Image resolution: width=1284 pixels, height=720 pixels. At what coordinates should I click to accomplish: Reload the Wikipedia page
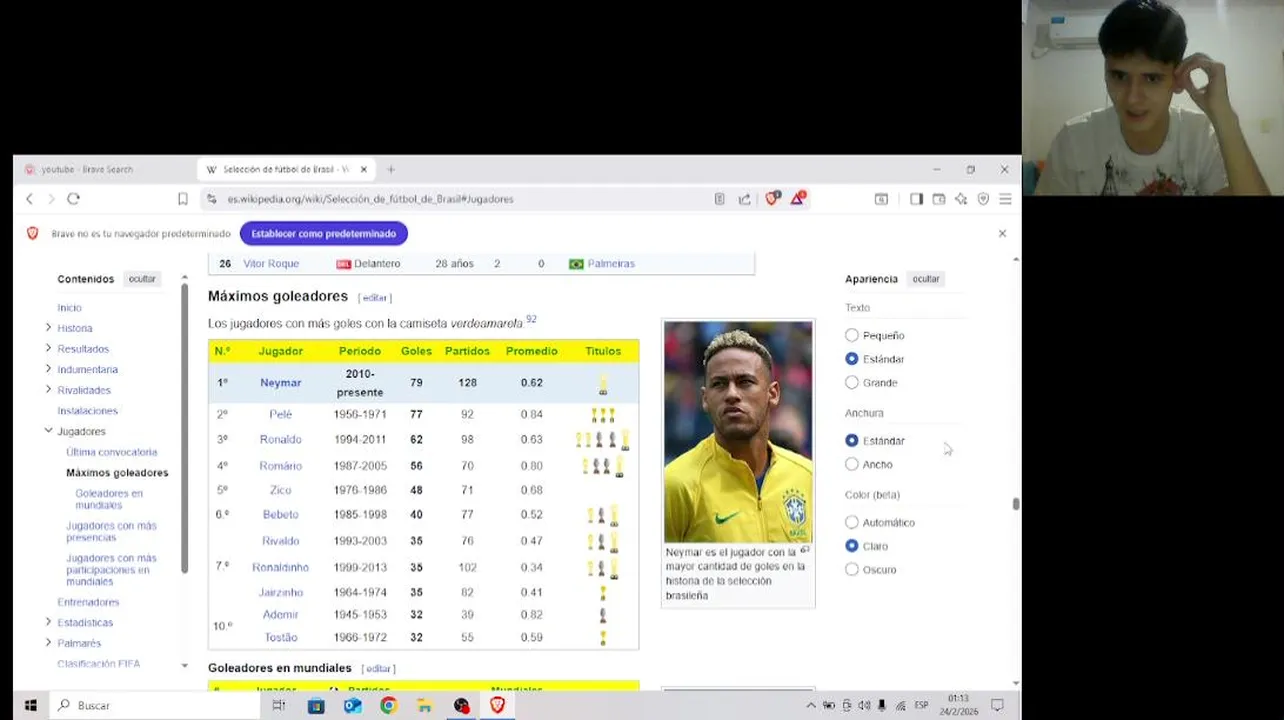click(73, 199)
